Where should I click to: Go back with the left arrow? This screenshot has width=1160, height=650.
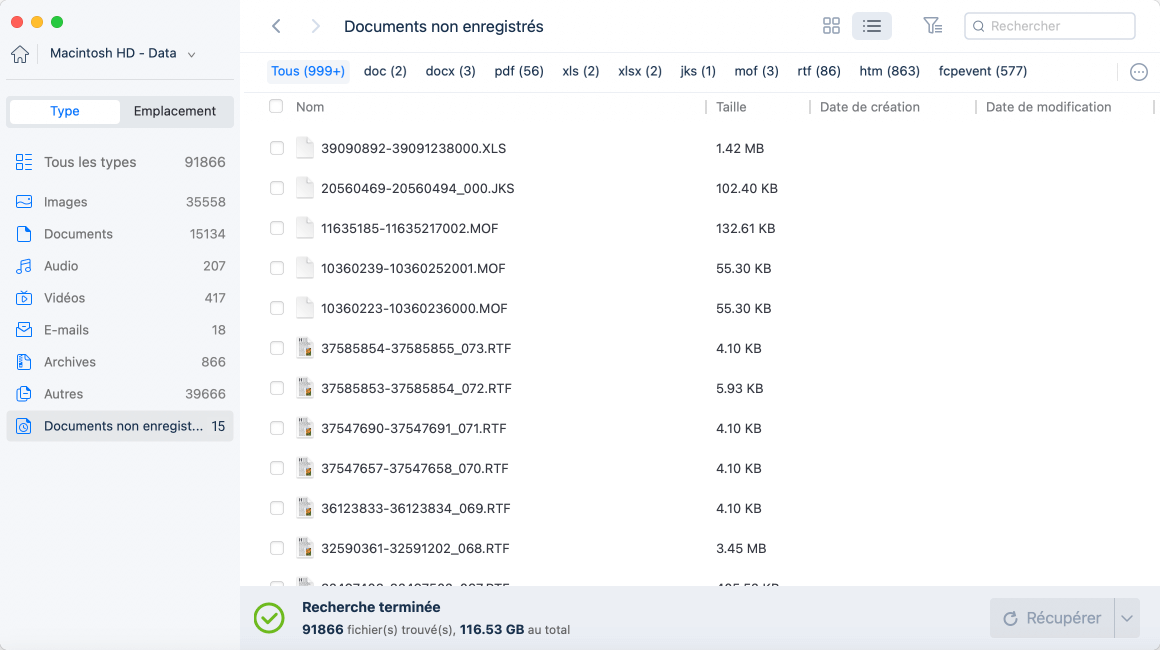(x=277, y=26)
